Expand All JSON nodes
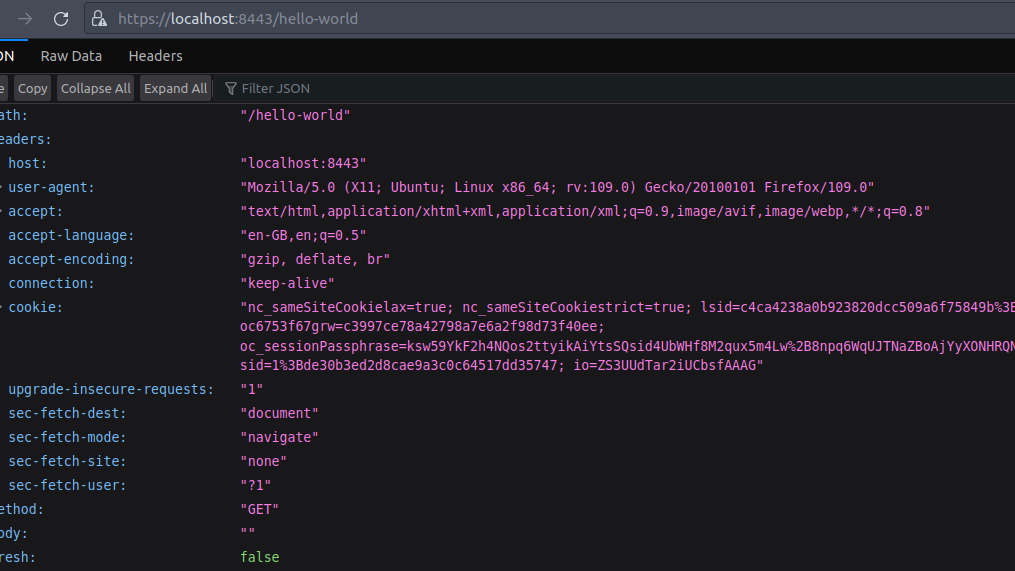 point(175,89)
